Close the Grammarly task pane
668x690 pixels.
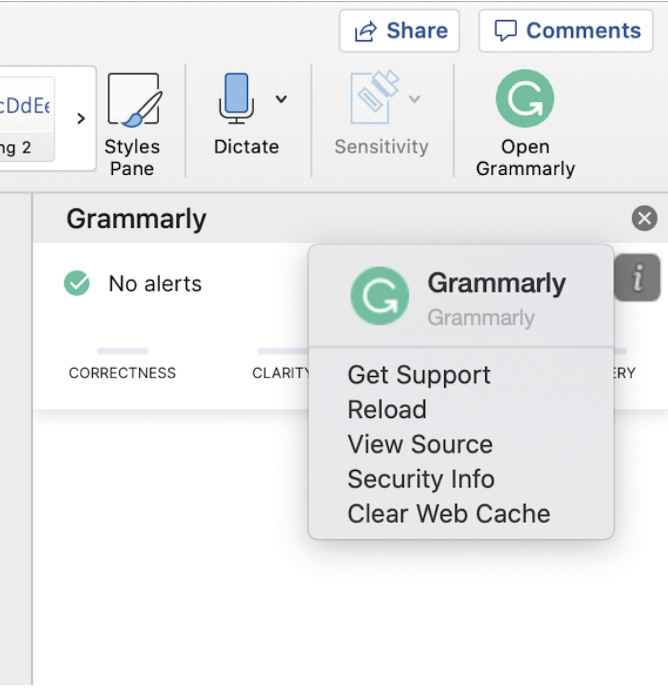tap(645, 219)
